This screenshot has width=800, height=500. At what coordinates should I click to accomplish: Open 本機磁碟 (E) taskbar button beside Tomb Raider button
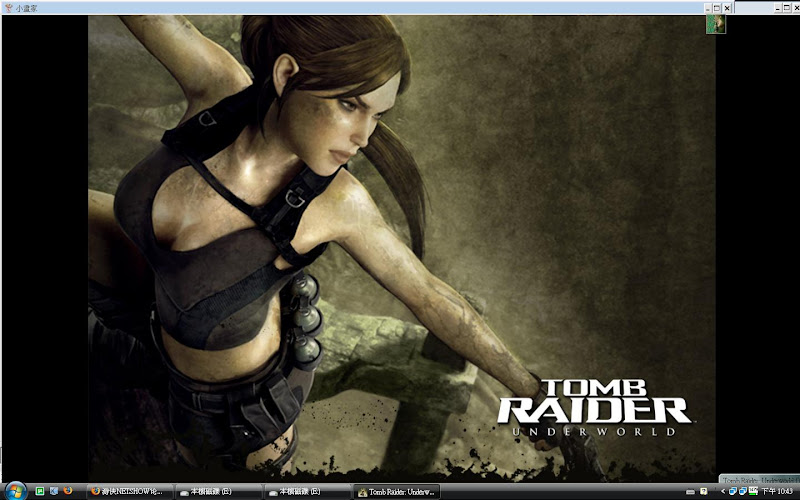tap(308, 492)
